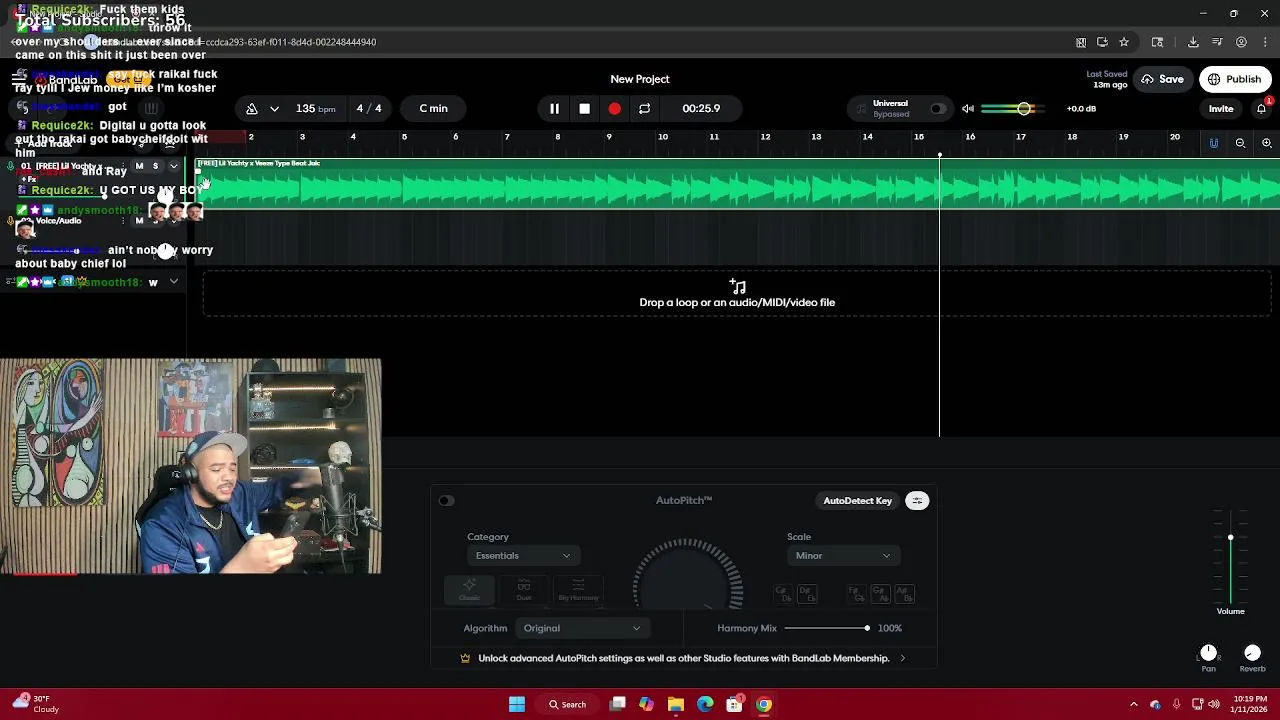Screen dimensions: 1280x720
Task: Open Microsoft Edge from the taskbar
Action: pyautogui.click(x=705, y=704)
